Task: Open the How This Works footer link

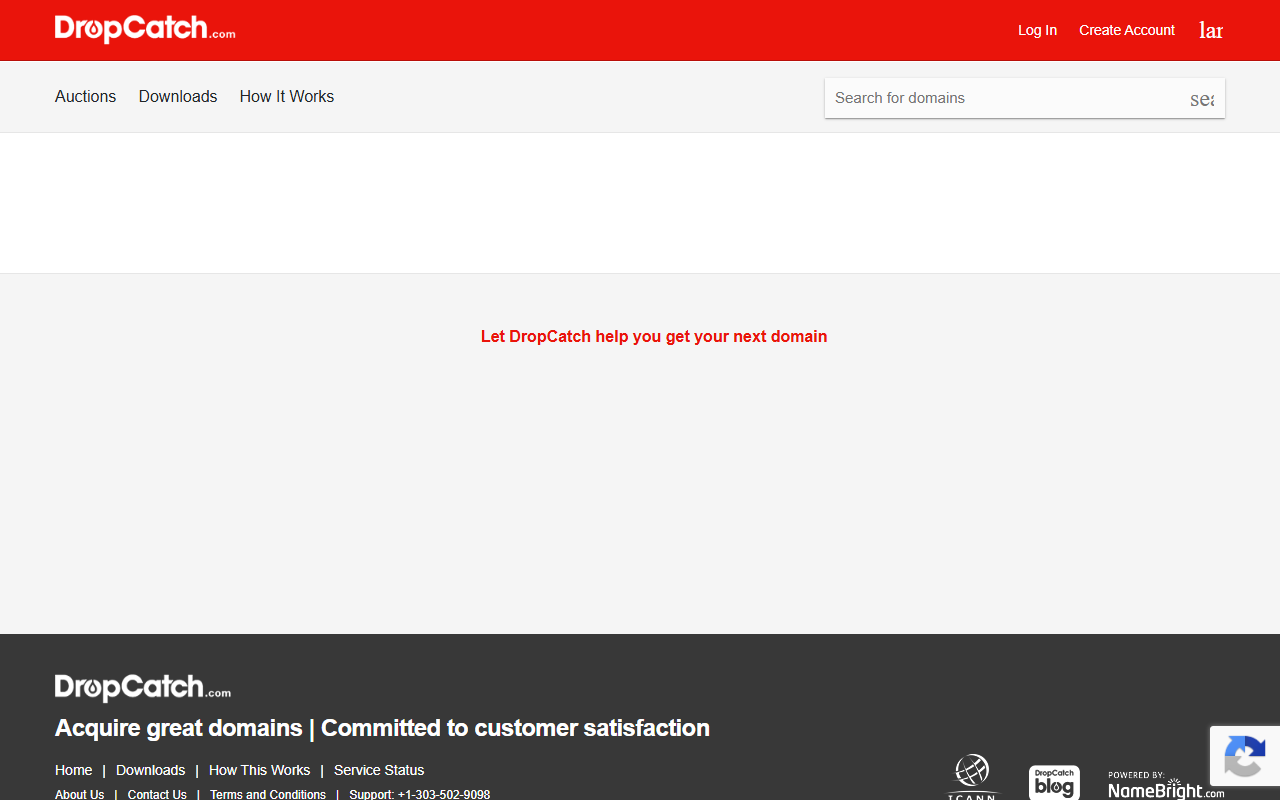Action: click(x=259, y=770)
